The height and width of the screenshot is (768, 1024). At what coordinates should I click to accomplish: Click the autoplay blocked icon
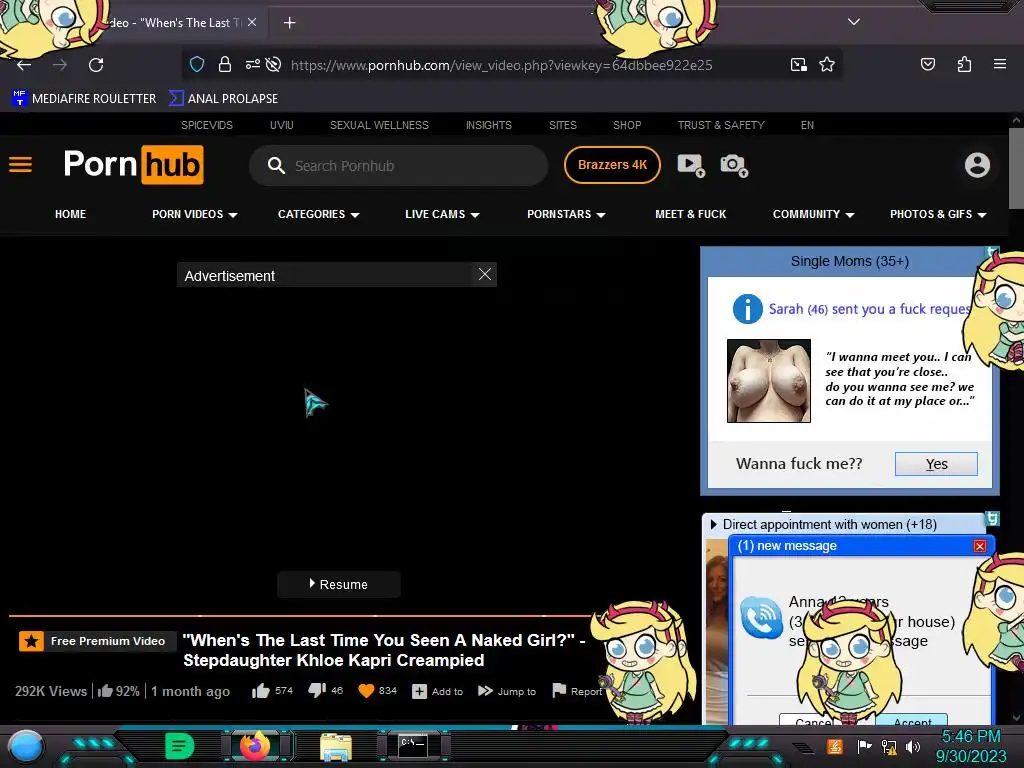coord(274,64)
